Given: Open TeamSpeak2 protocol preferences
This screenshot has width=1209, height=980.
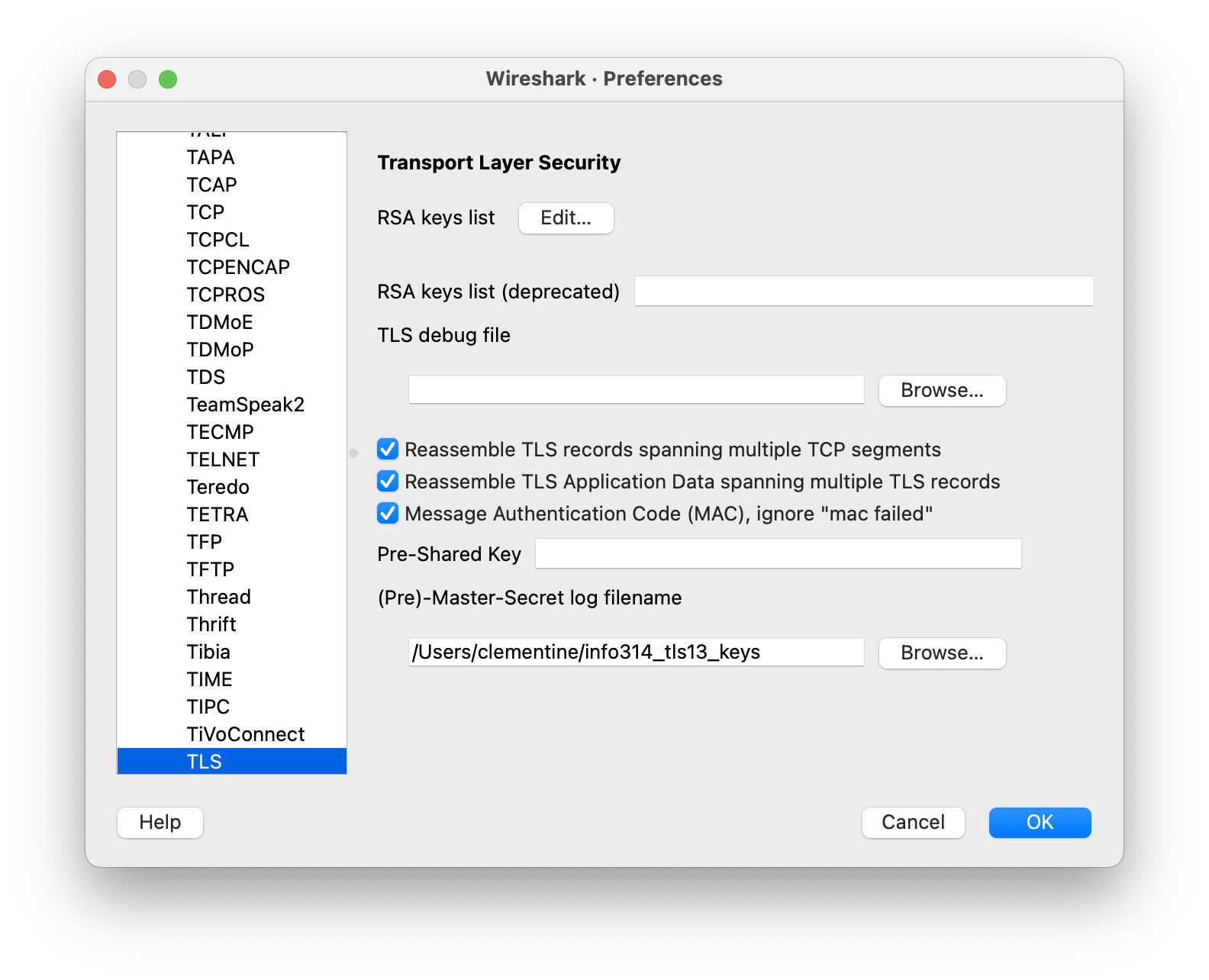Looking at the screenshot, I should click(232, 405).
